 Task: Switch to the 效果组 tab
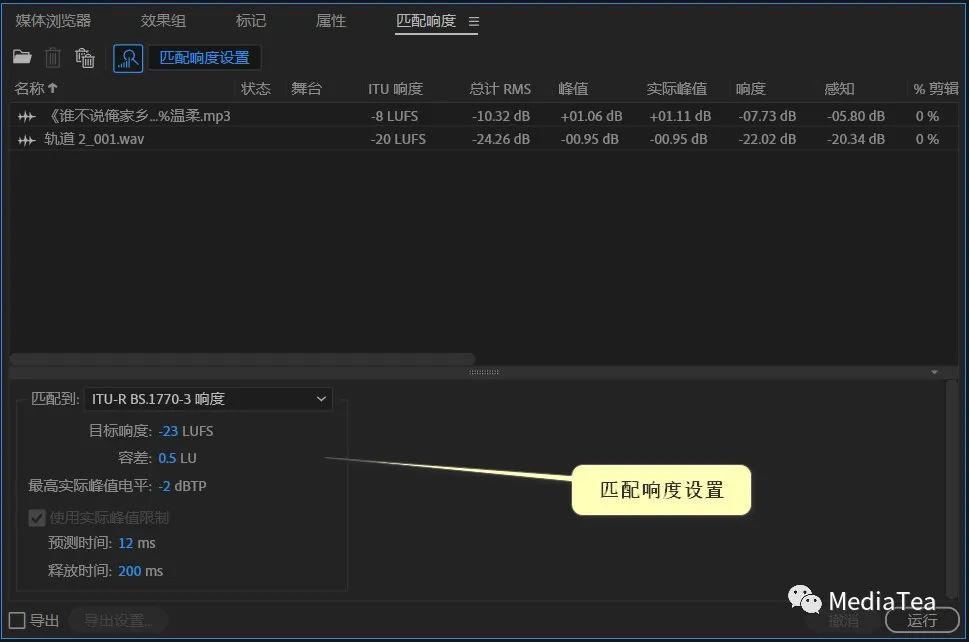(x=163, y=21)
